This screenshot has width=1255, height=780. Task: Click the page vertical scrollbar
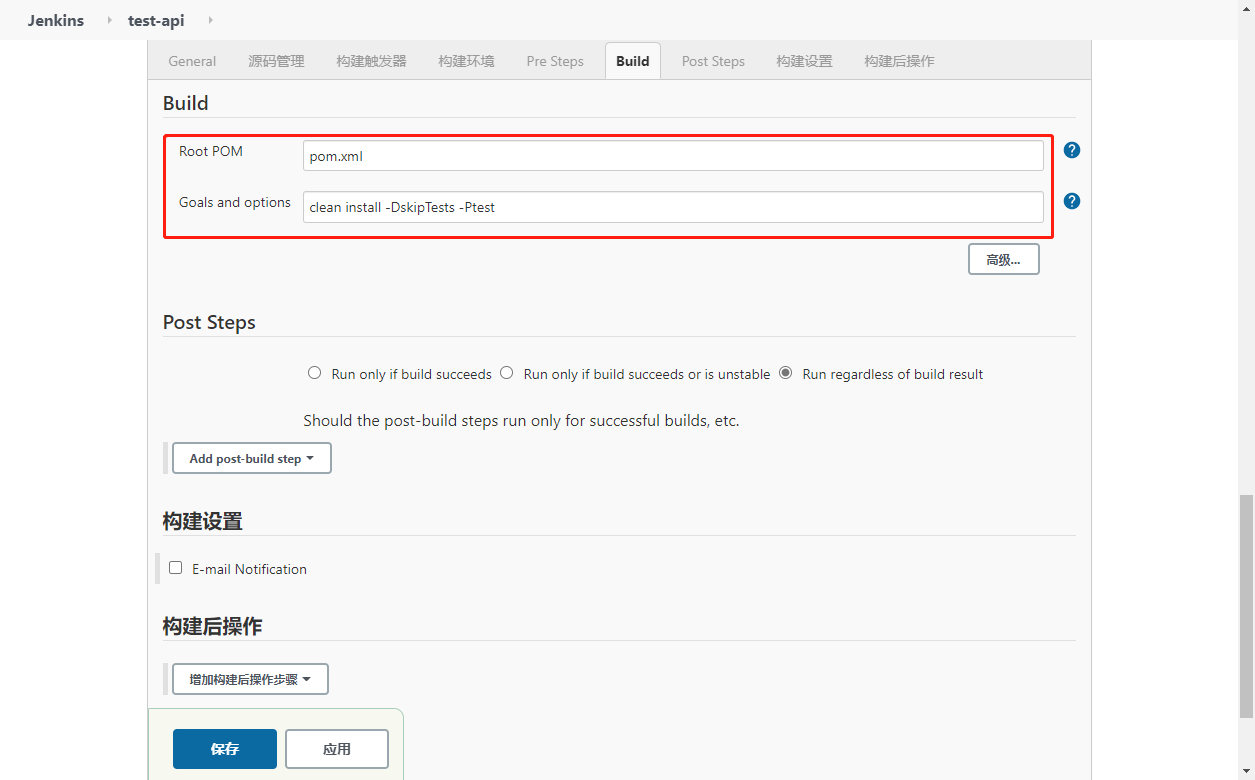tap(1246, 606)
